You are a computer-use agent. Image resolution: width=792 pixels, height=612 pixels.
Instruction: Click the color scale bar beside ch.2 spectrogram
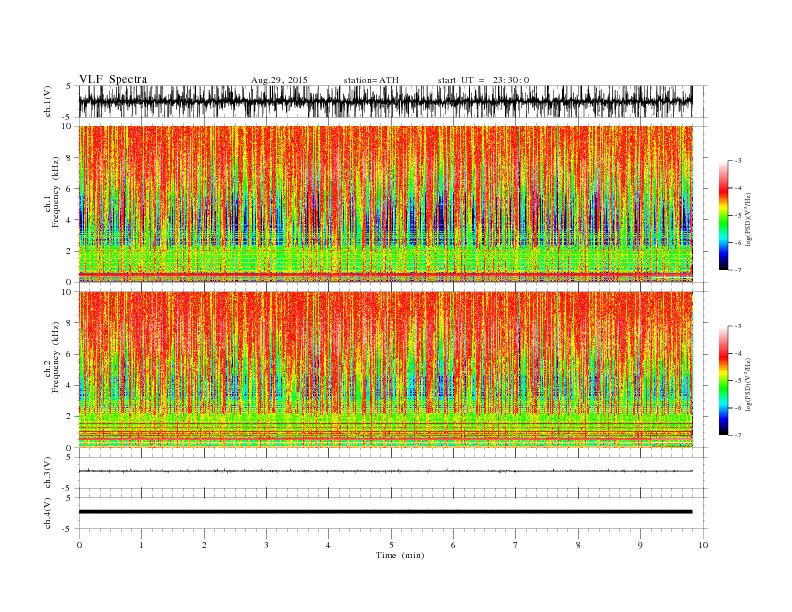pyautogui.click(x=723, y=380)
